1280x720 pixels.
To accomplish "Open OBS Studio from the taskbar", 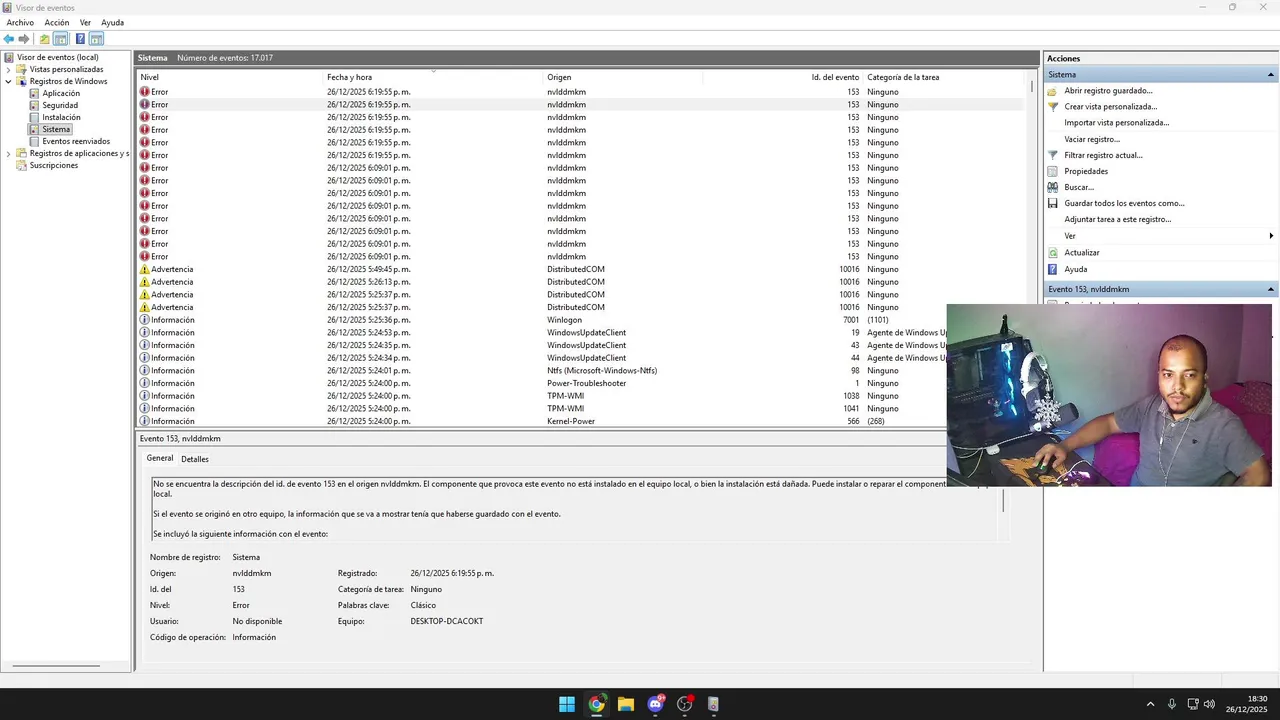I will tap(685, 704).
